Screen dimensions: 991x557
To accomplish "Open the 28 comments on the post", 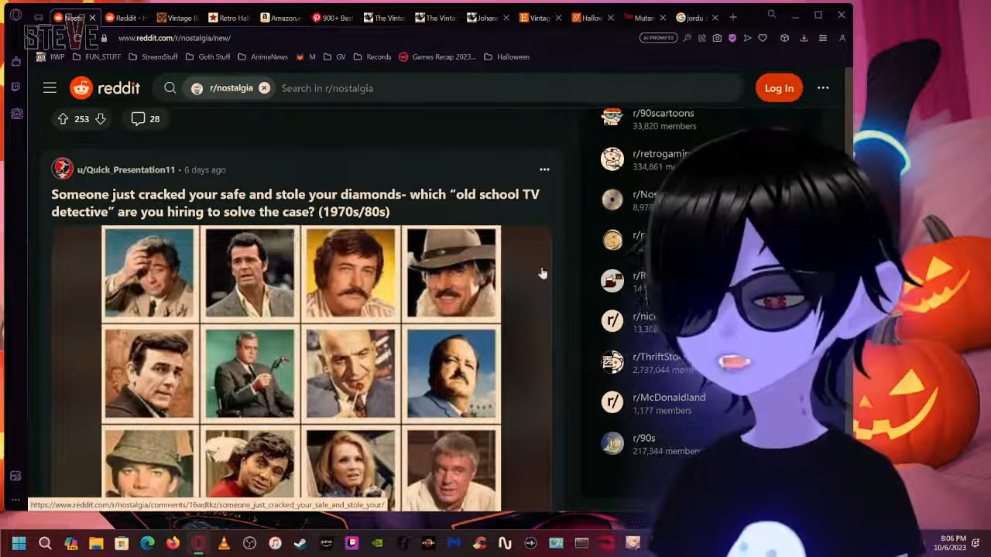I will click(x=145, y=118).
